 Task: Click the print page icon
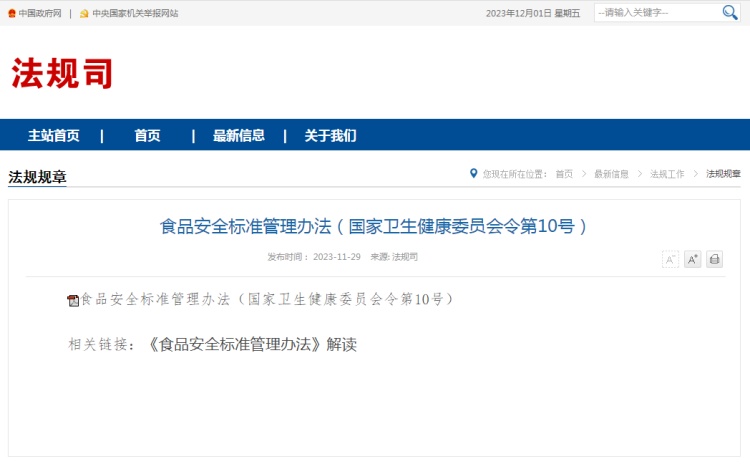tap(714, 259)
